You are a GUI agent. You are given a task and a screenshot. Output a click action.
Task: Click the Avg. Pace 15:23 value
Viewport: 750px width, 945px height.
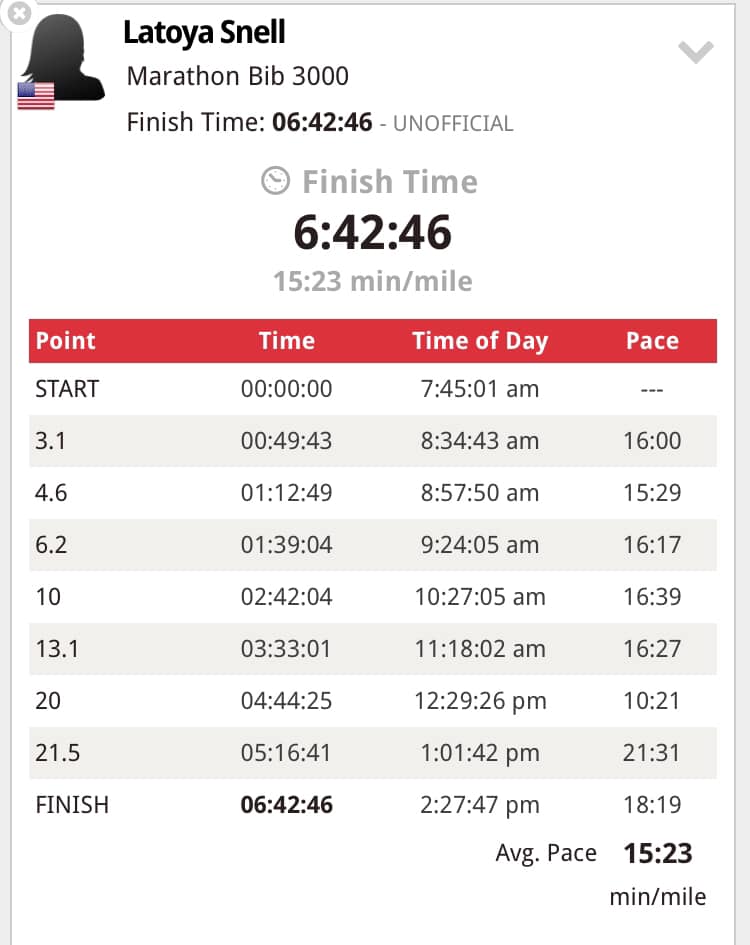point(658,853)
